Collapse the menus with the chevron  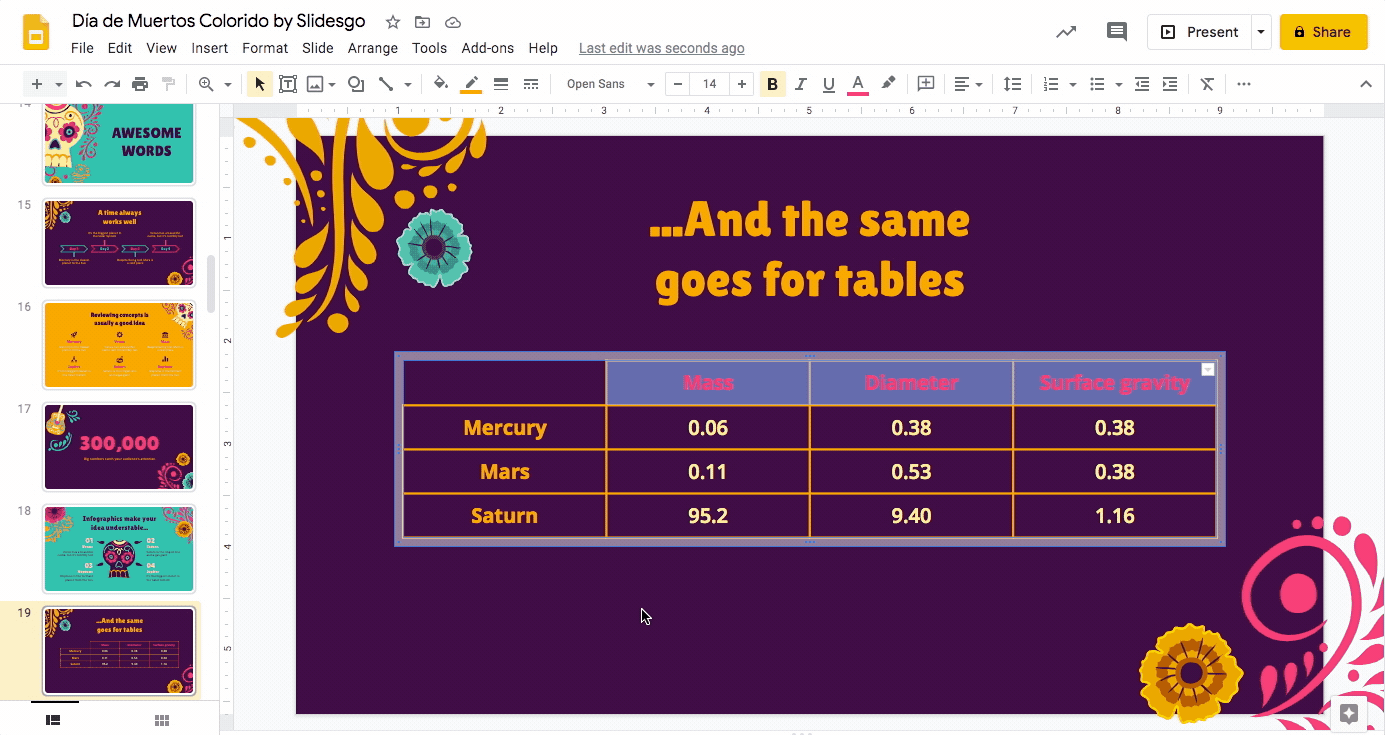point(1366,84)
